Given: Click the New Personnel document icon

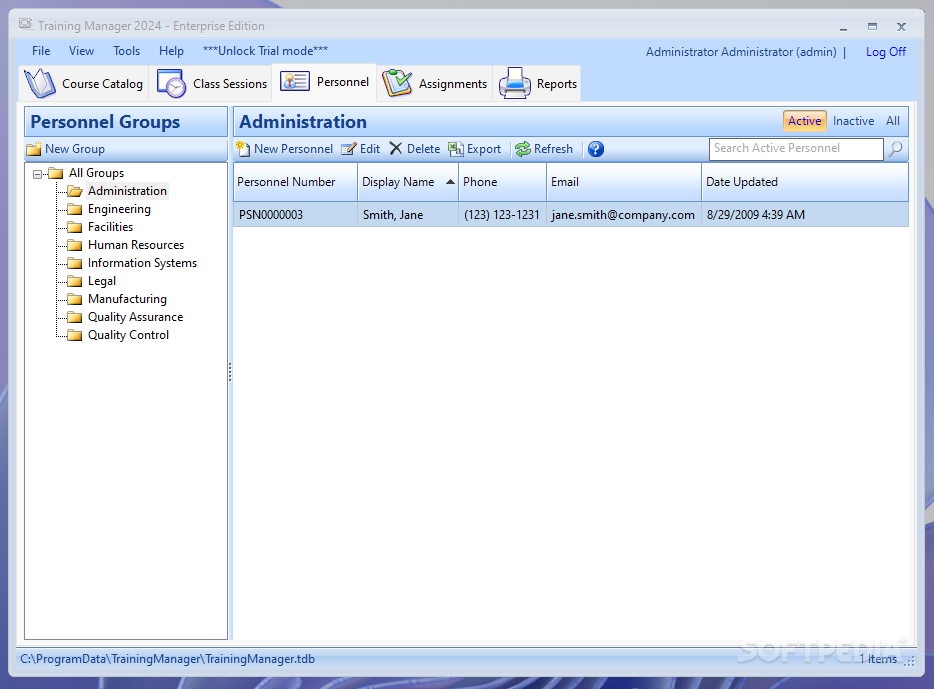Looking at the screenshot, I should coord(243,149).
